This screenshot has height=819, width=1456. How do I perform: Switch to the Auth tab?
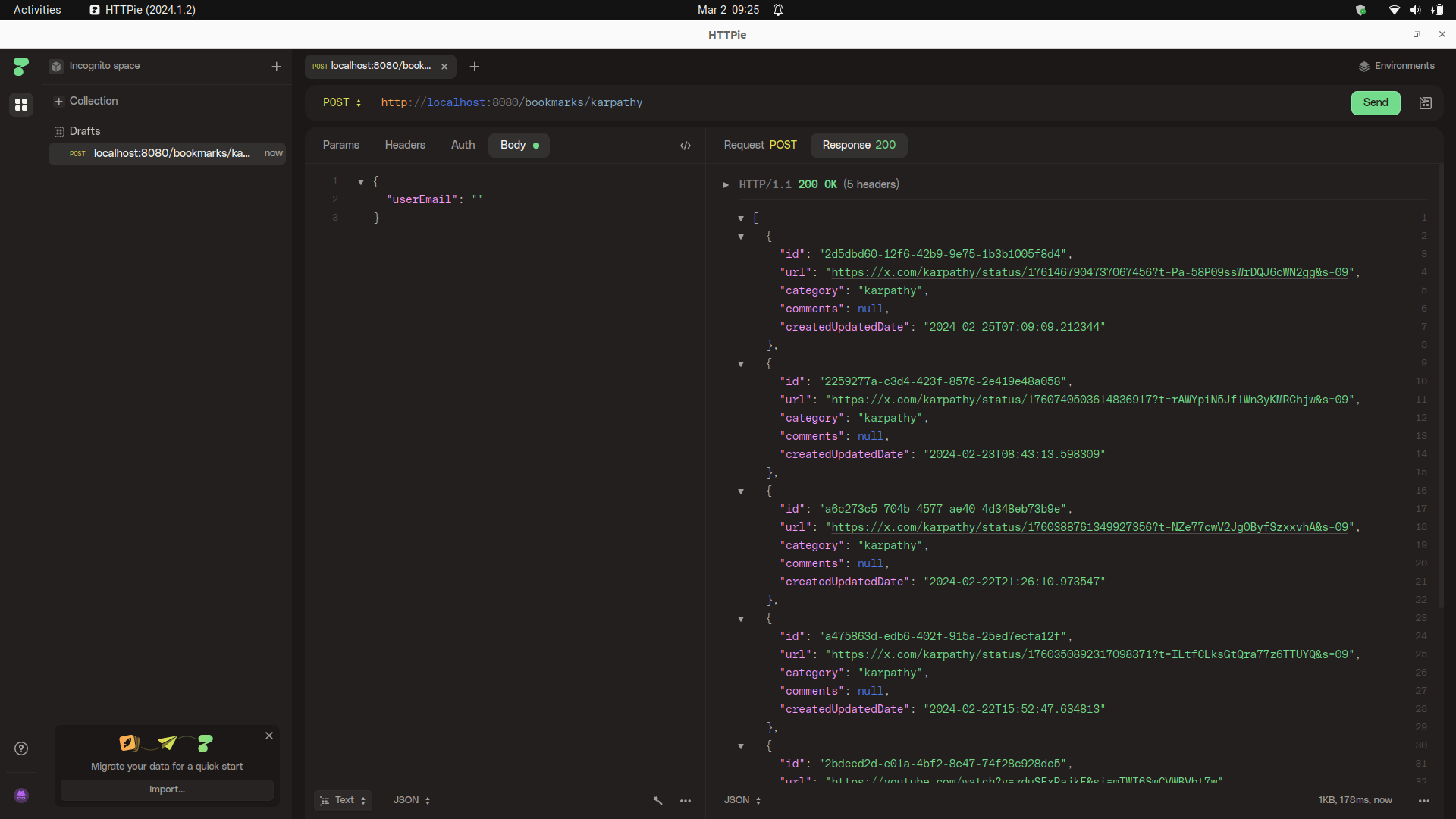tap(463, 145)
